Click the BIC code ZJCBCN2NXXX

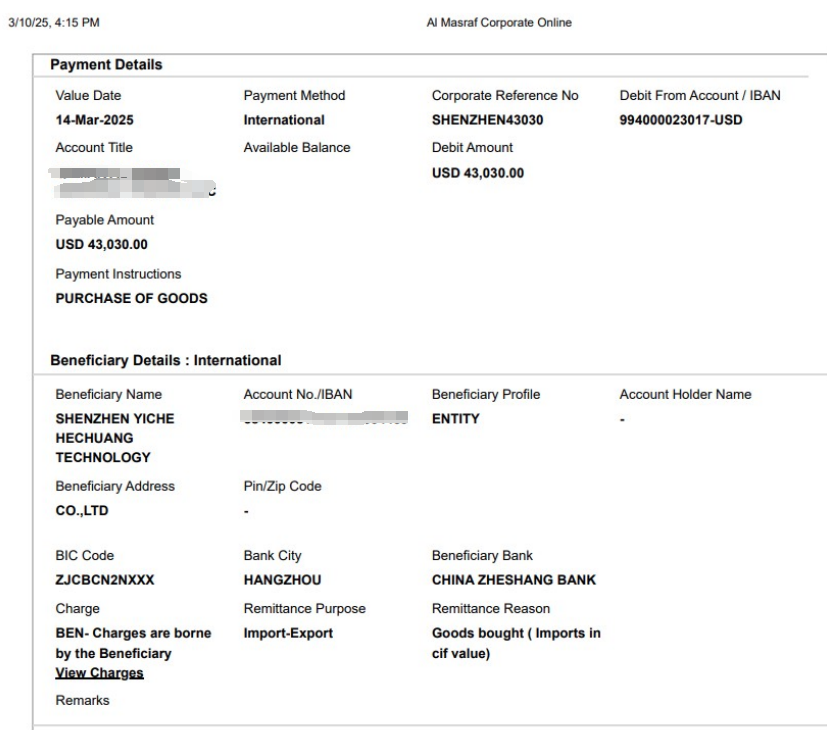pyautogui.click(x=105, y=580)
